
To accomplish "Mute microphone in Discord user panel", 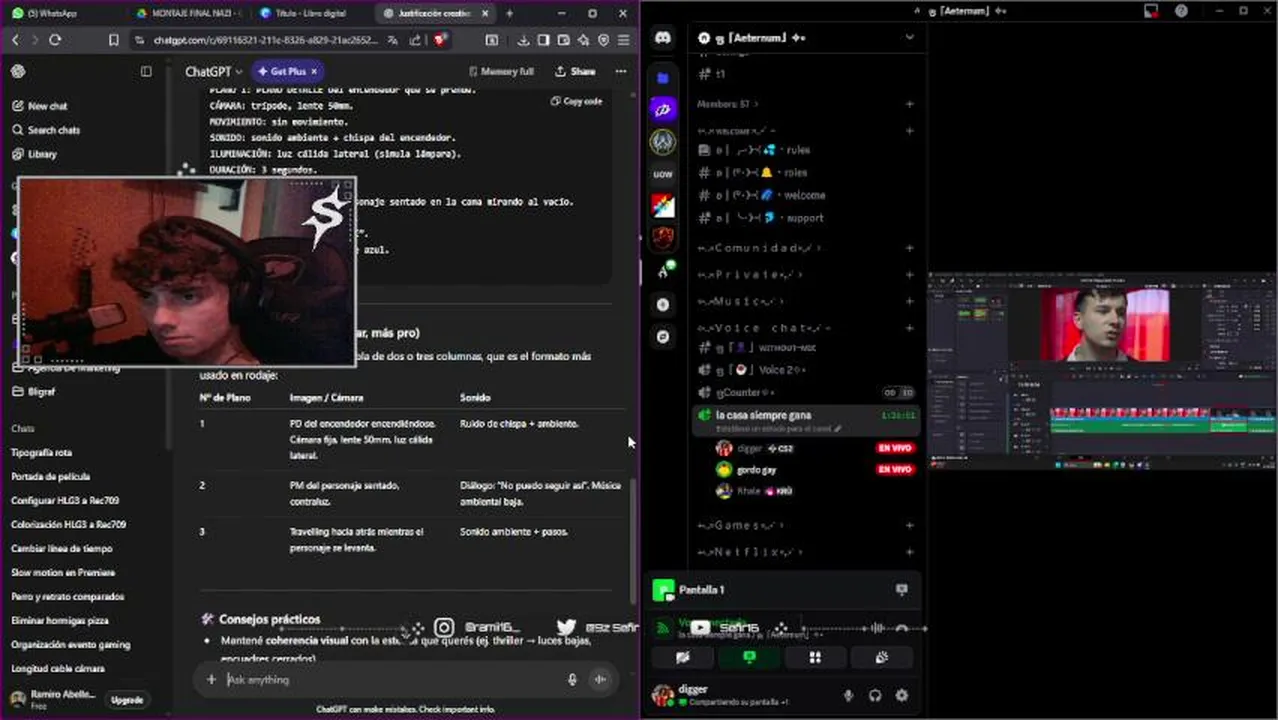I will pyautogui.click(x=849, y=695).
